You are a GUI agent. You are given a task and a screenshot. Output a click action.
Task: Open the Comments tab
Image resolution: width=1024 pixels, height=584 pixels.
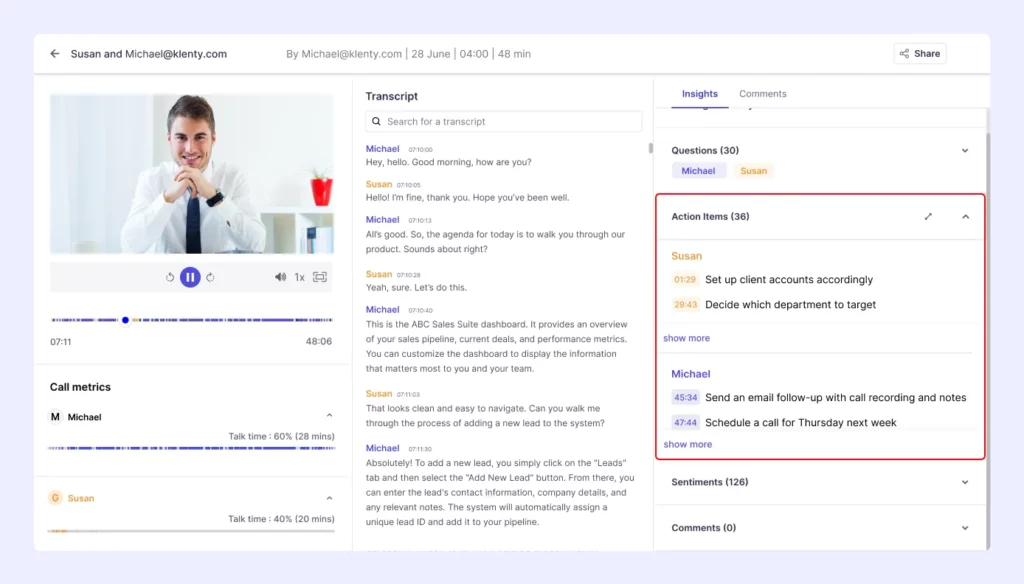point(762,94)
